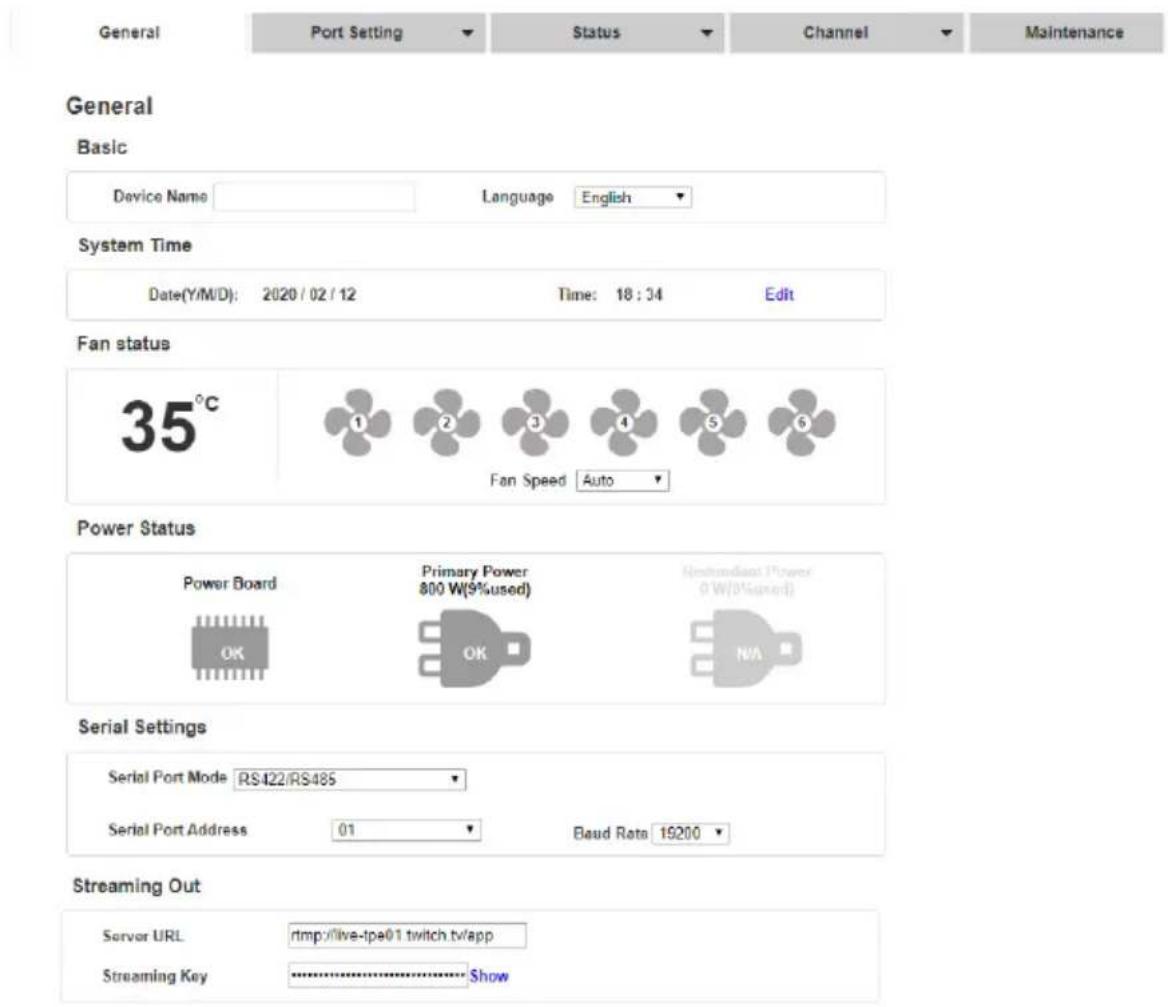This screenshot has height=1007, width=1168.
Task: Click the Fan status heading
Action: tap(124, 343)
